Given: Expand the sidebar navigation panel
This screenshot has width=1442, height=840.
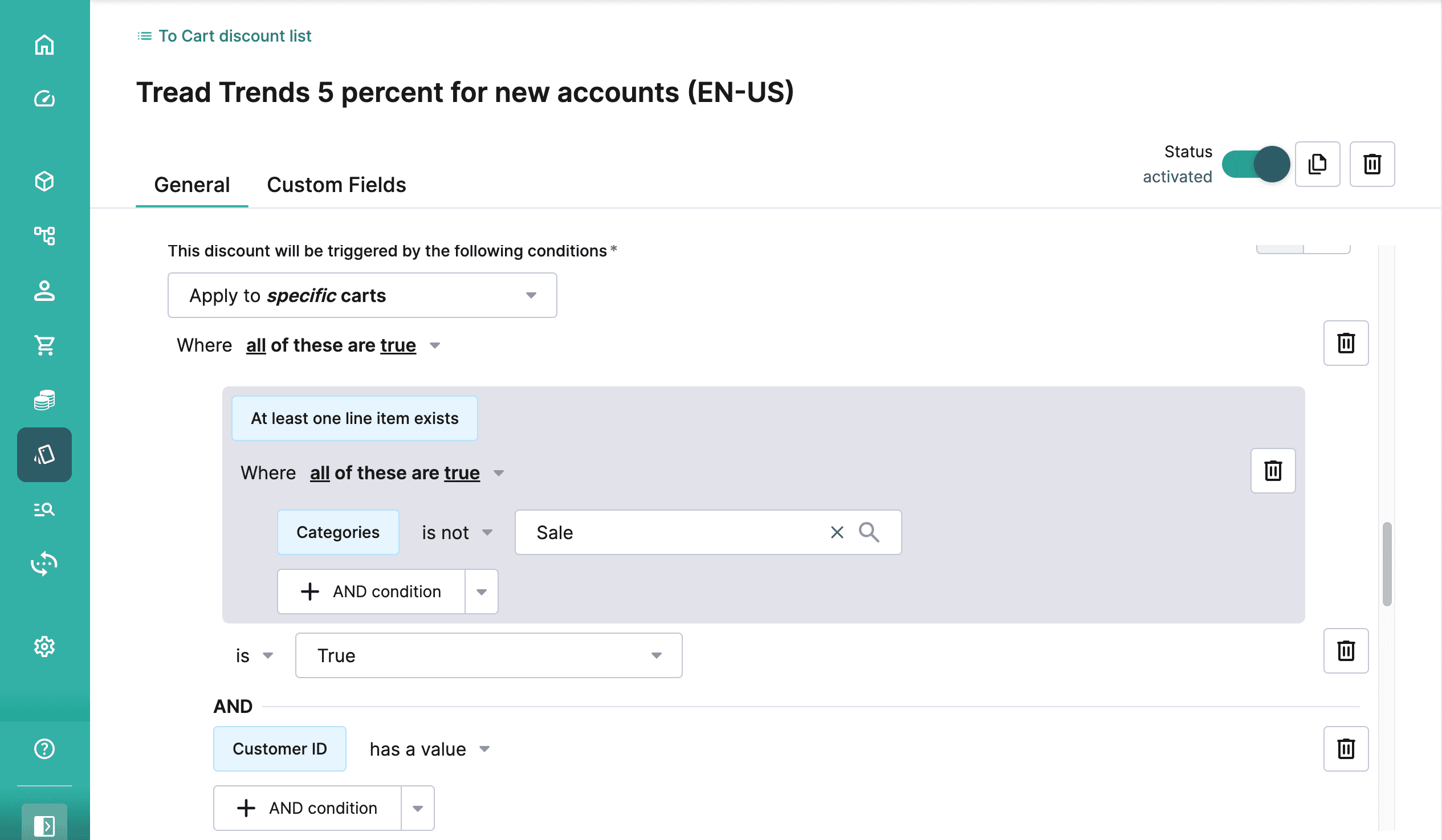Looking at the screenshot, I should 44,825.
